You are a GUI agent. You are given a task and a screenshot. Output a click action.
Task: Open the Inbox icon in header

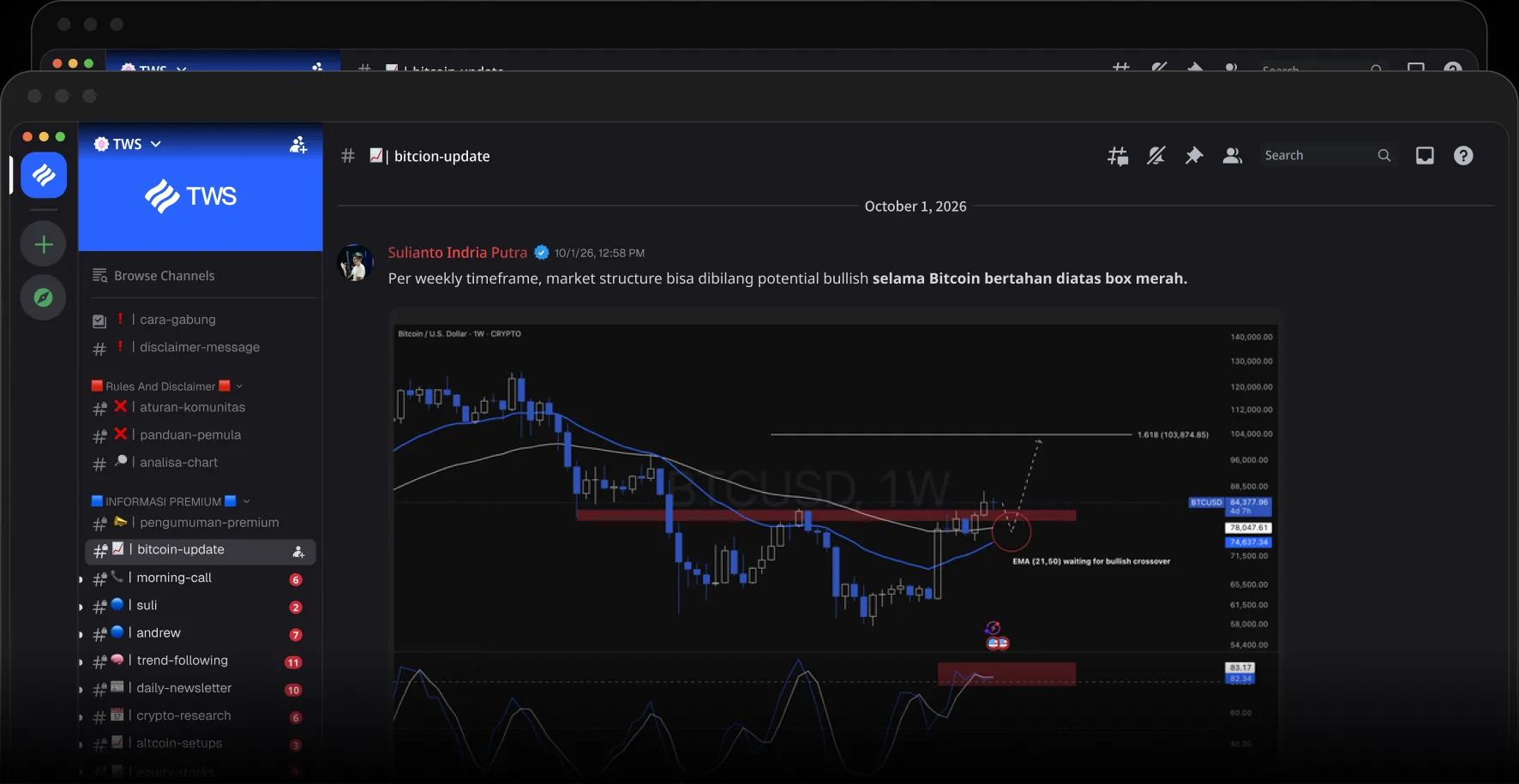(x=1425, y=155)
